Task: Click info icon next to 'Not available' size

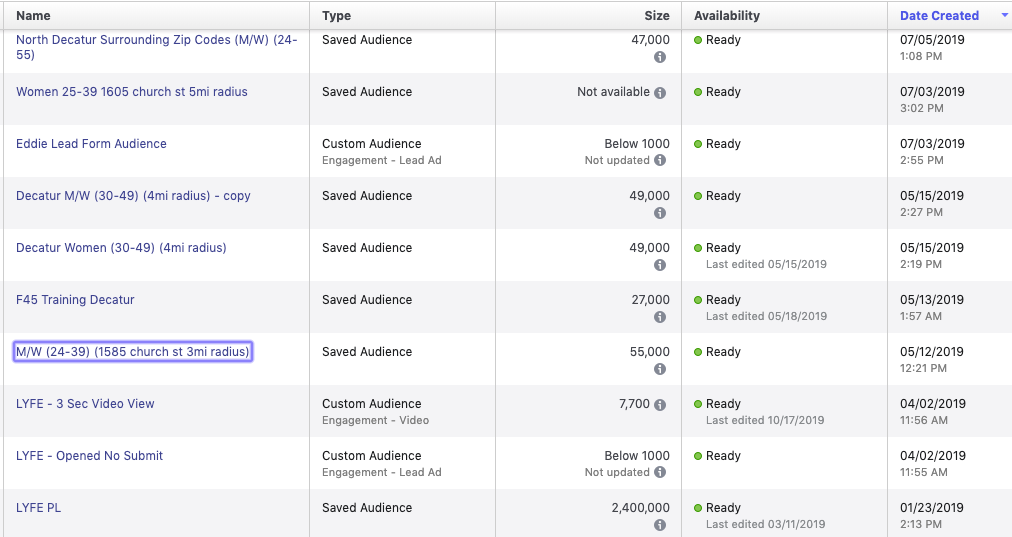Action: (x=660, y=92)
